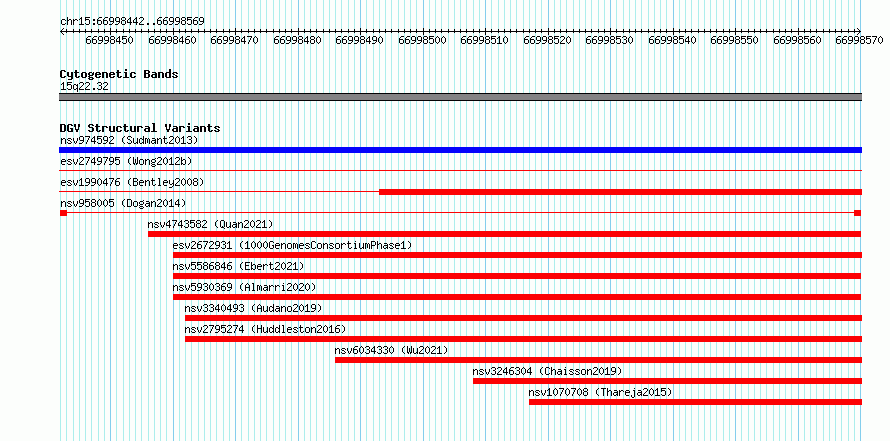This screenshot has width=890, height=441.
Task: Select the red bar under nsv1070708
Action: [695, 402]
